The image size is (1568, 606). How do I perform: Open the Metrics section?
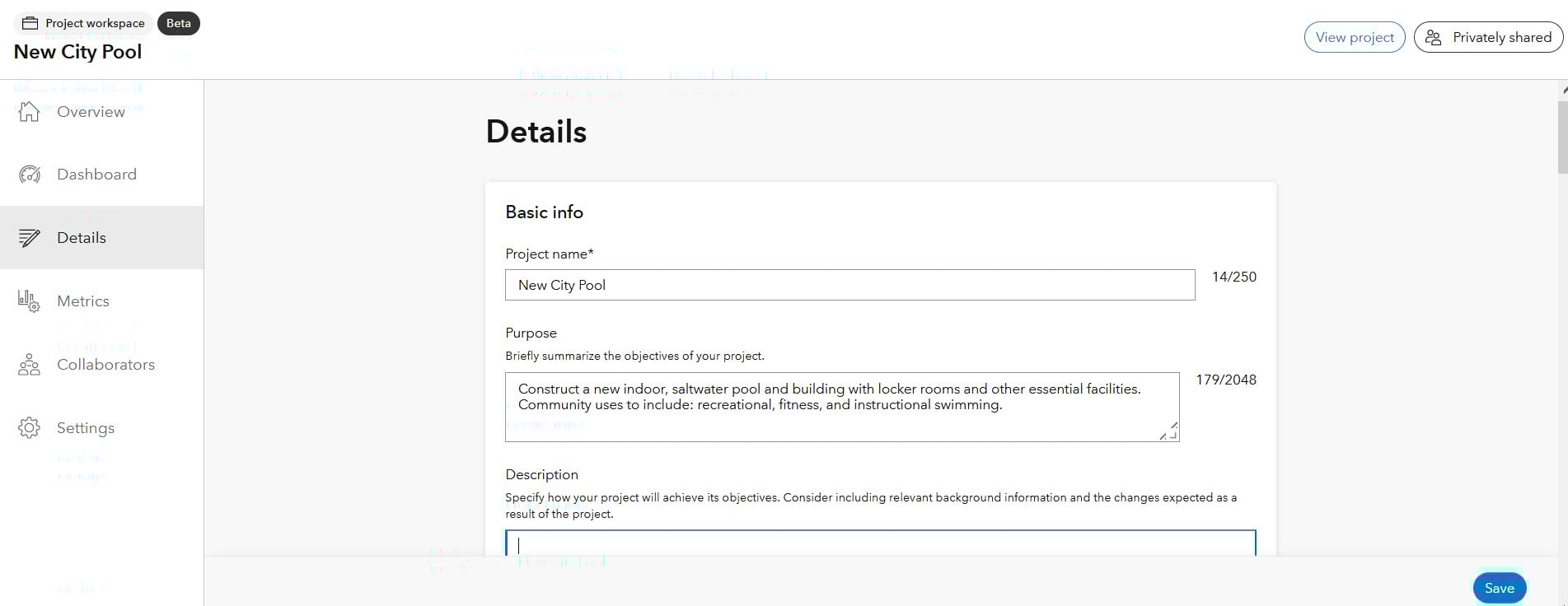[83, 301]
